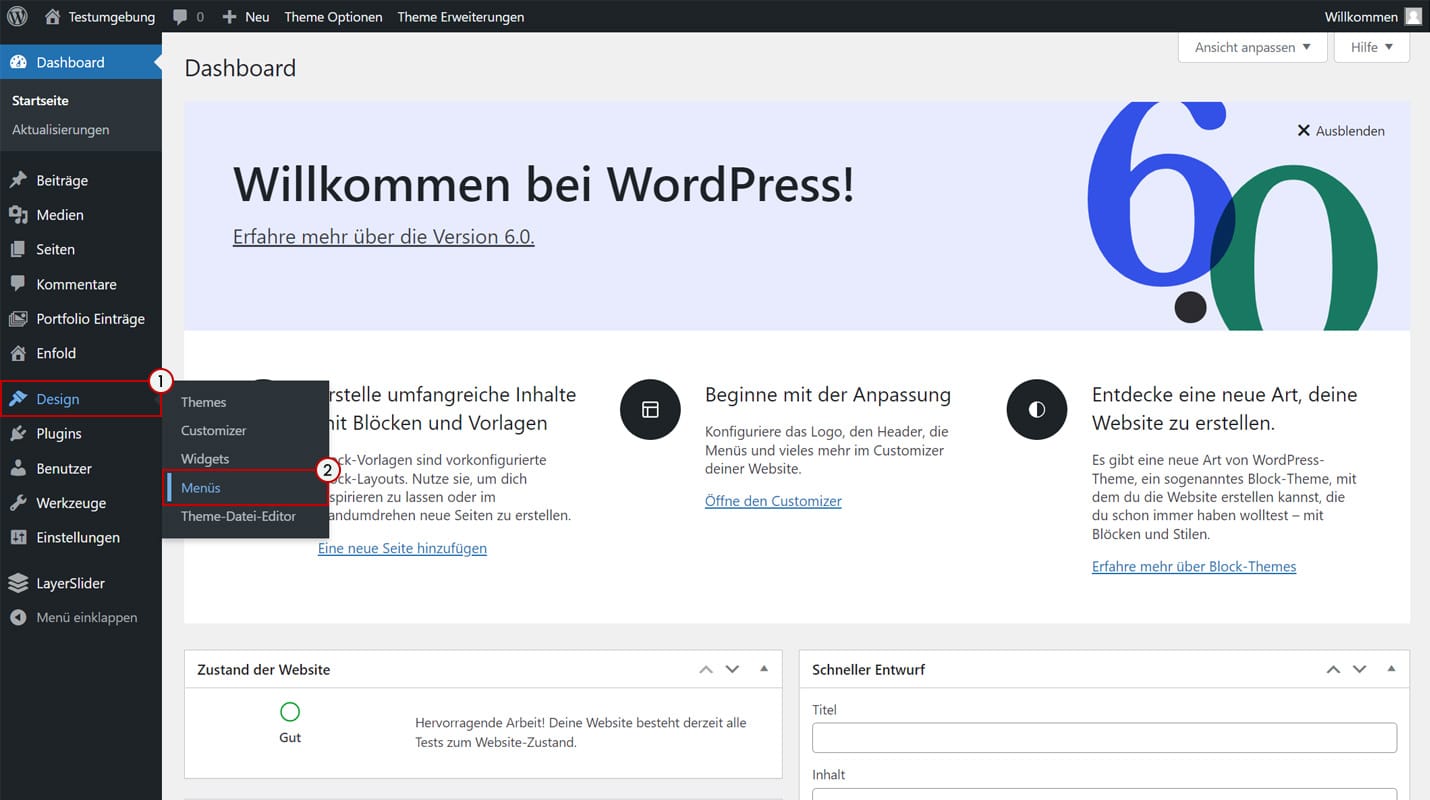Screen dimensions: 1430x800
Task: Select Widgets in the Design submenu
Action: pyautogui.click(x=205, y=458)
